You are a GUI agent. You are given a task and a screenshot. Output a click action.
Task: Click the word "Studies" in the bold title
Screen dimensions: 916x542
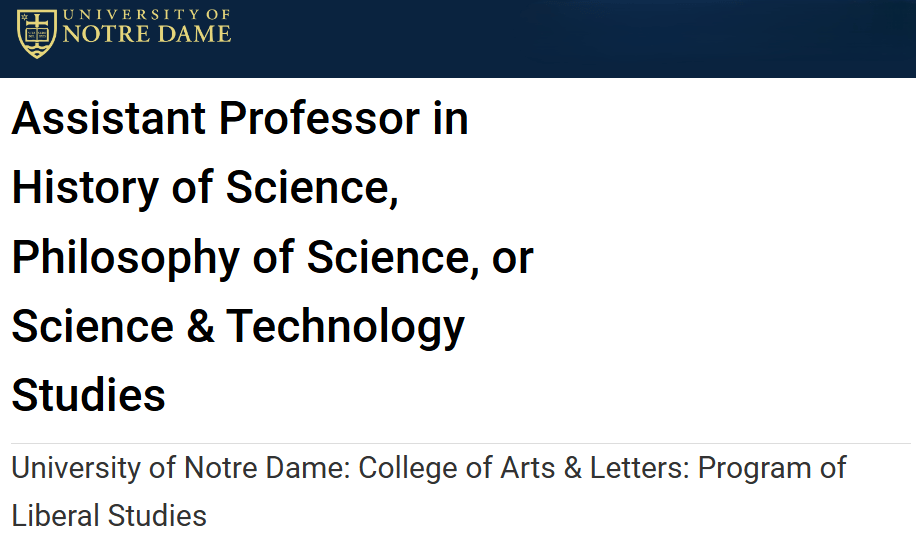89,395
